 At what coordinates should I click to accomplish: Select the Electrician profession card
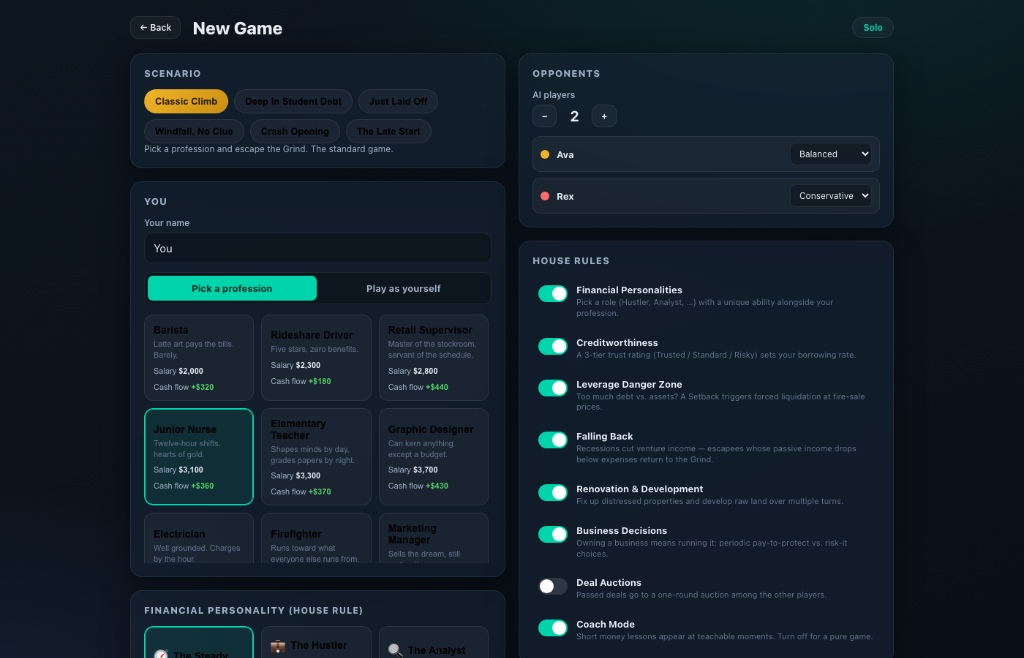199,539
